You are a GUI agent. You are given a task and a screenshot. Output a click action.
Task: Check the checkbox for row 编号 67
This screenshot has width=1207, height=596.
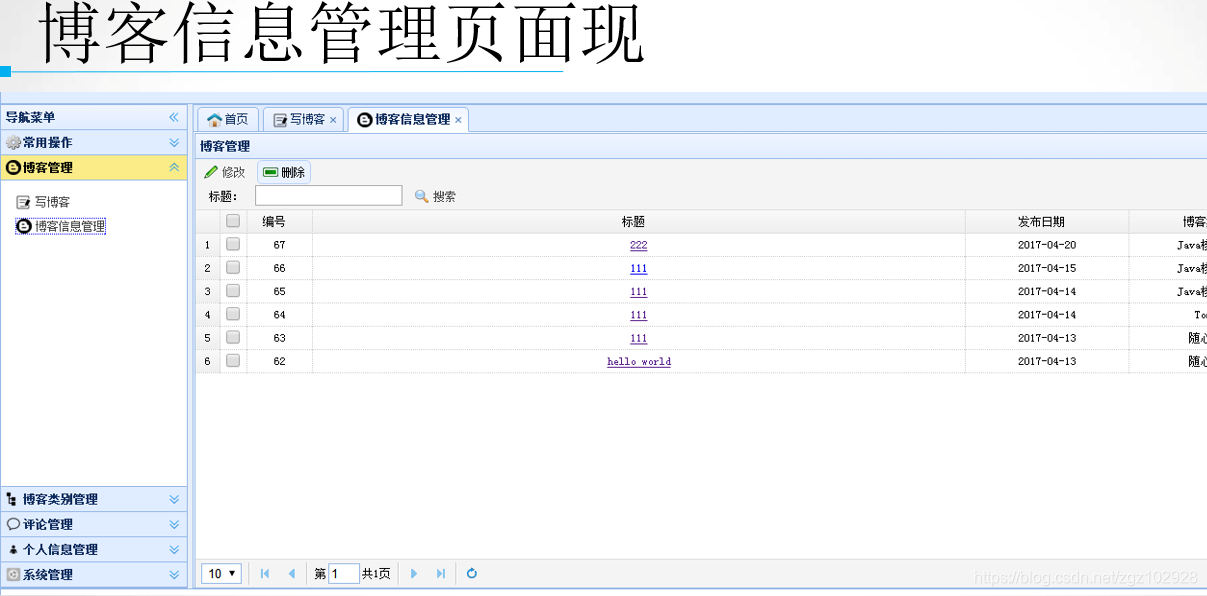coord(233,244)
